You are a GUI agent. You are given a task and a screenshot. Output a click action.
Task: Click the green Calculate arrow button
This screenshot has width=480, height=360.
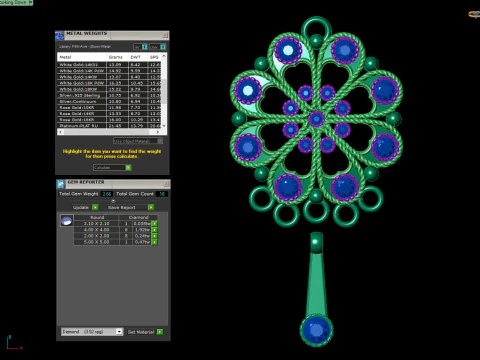(x=128, y=167)
